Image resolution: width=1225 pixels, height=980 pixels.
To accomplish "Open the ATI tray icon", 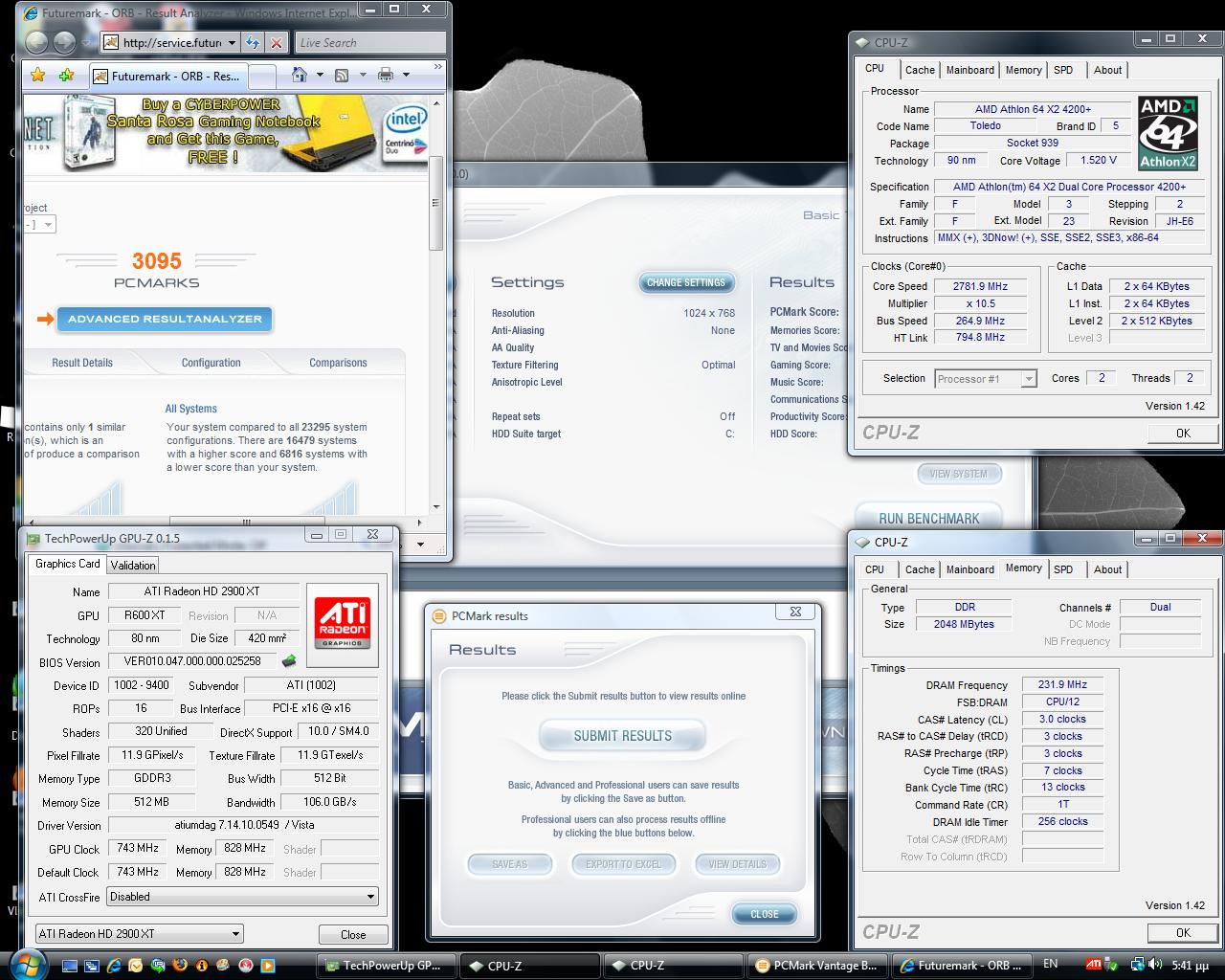I will (1094, 965).
